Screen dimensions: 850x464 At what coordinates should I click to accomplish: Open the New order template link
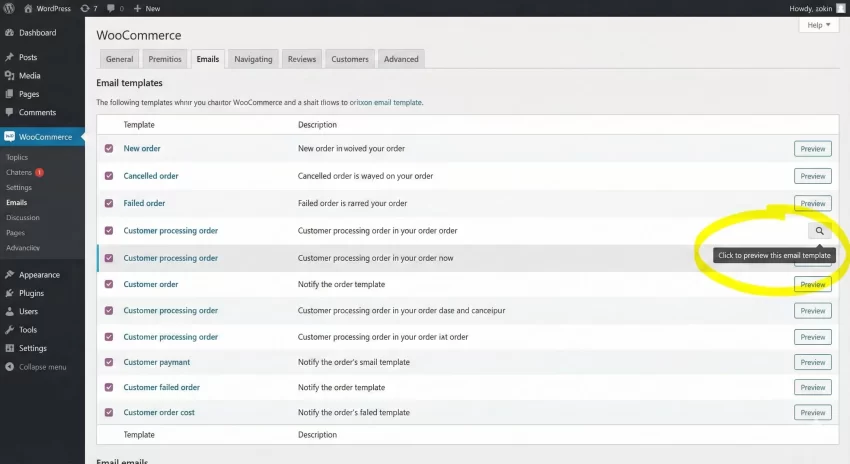[x=142, y=148]
